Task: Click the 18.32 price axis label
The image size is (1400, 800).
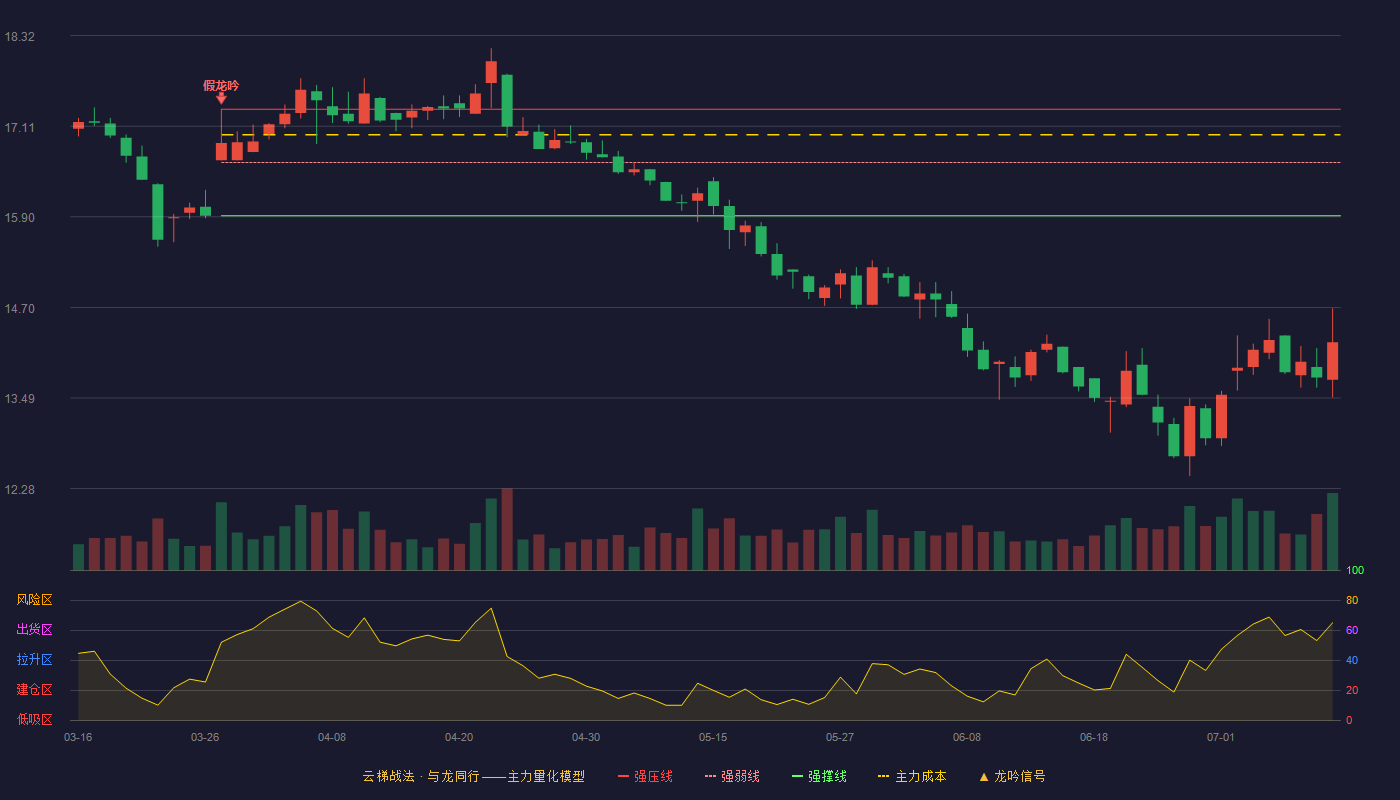Action: (20, 37)
